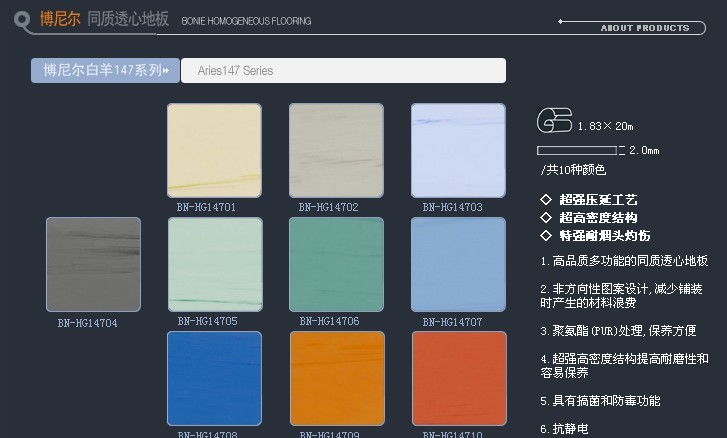Choose the dark gray BN-HG14704 swatch

[93, 264]
